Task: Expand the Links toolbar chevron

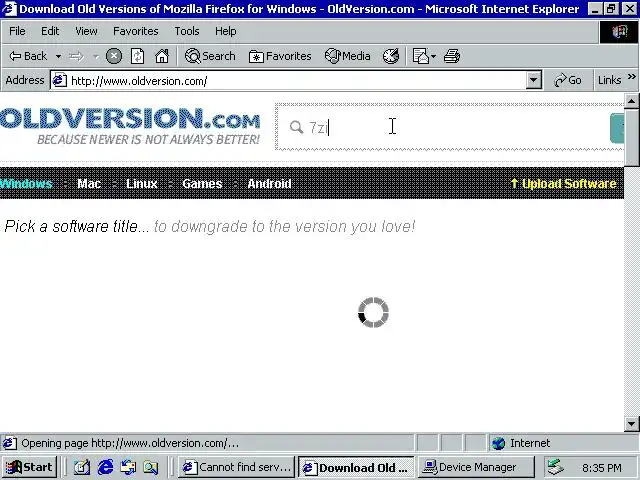Action: (631, 77)
